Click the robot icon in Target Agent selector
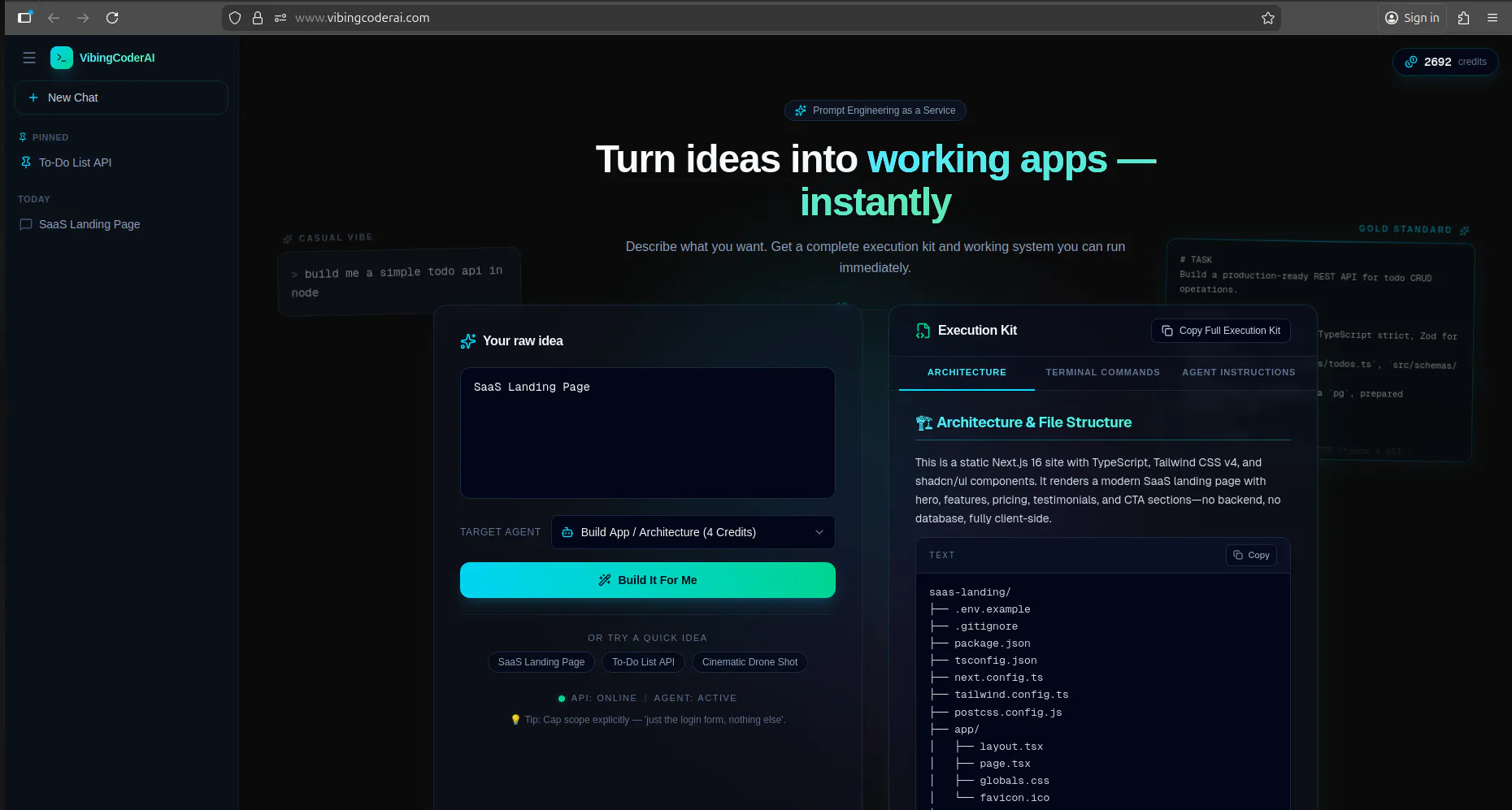Viewport: 1512px width, 810px height. [567, 532]
